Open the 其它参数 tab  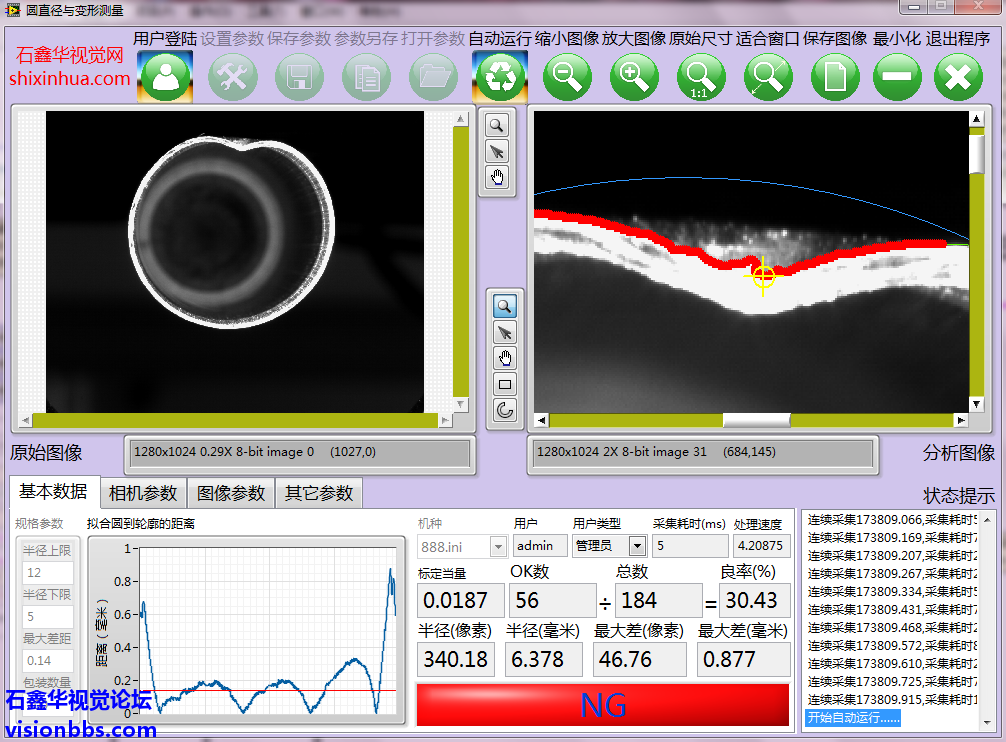(x=318, y=493)
